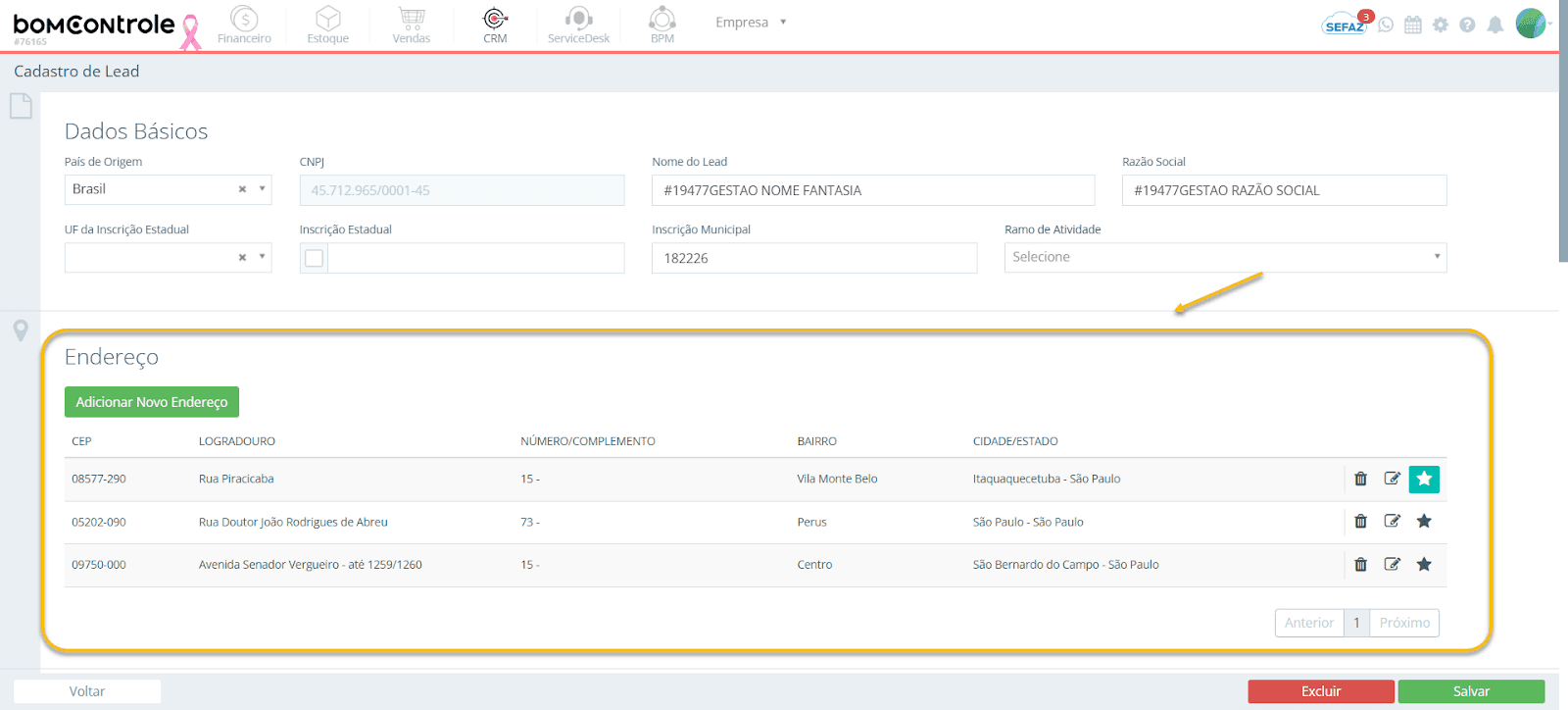
Task: Focus the Inscrição Estadual text field
Action: pos(476,258)
